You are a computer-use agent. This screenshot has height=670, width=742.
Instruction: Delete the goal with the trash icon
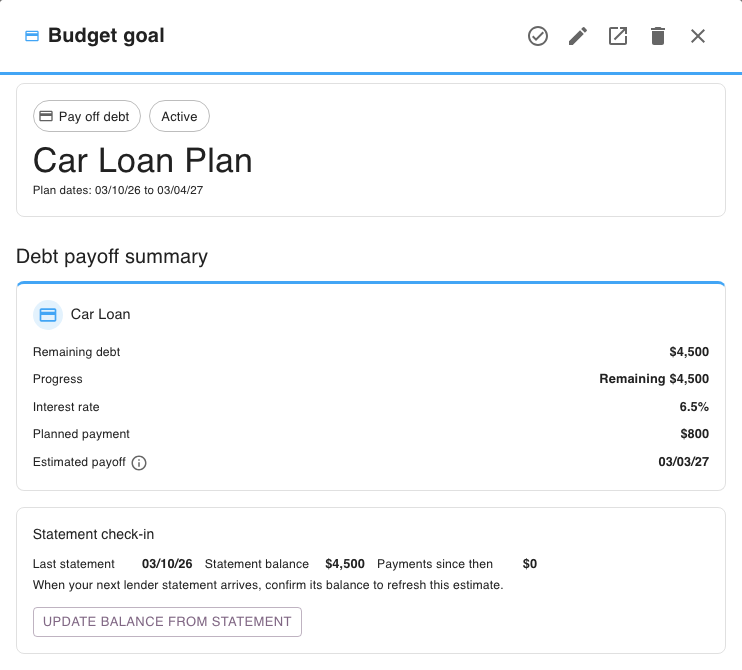click(658, 36)
